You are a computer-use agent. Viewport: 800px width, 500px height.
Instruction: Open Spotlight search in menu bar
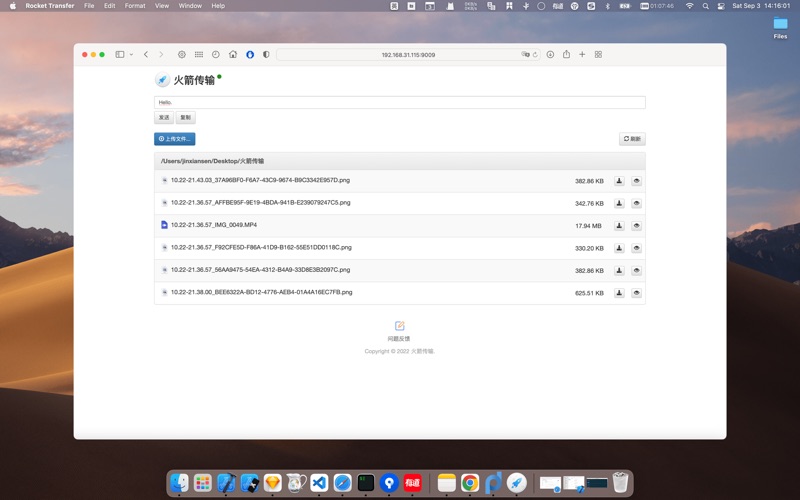pyautogui.click(x=705, y=6)
